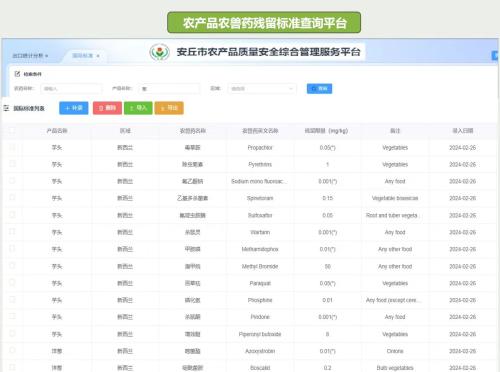Click the 'Paraquat' cell
This screenshot has width=500, height=372.
[260, 283]
